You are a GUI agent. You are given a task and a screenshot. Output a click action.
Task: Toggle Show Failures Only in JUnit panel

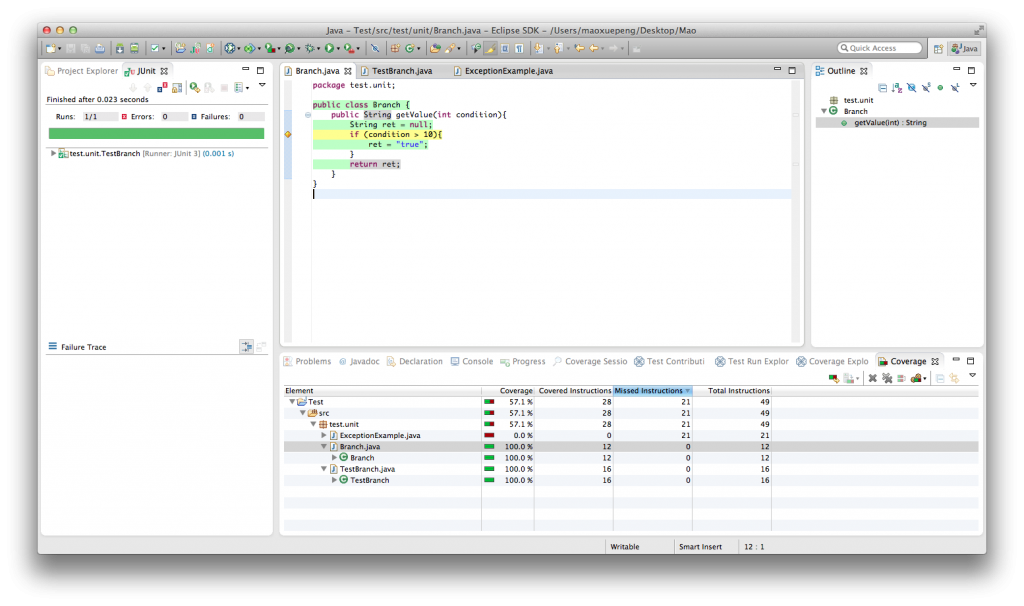162,88
